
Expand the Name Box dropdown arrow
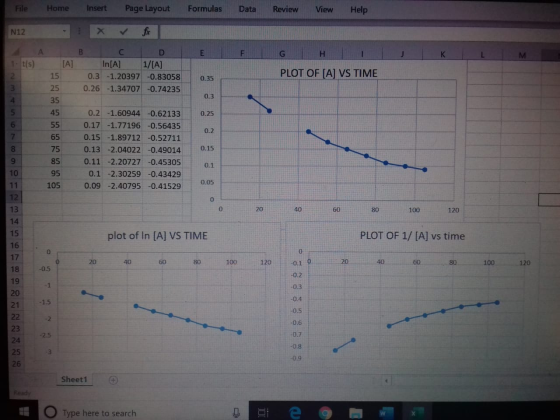64,31
